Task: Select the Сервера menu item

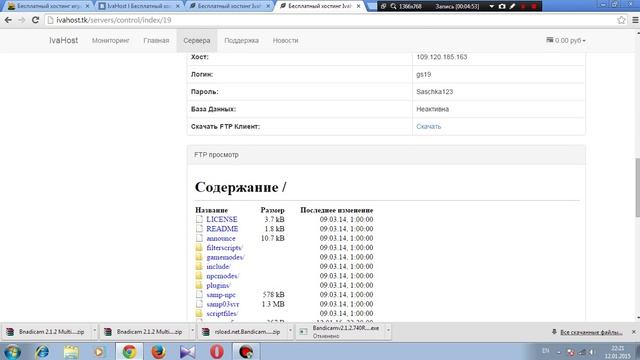Action: [197, 40]
